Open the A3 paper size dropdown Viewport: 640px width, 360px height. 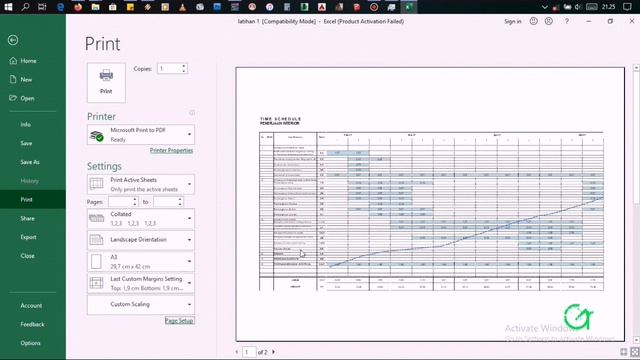click(x=141, y=261)
